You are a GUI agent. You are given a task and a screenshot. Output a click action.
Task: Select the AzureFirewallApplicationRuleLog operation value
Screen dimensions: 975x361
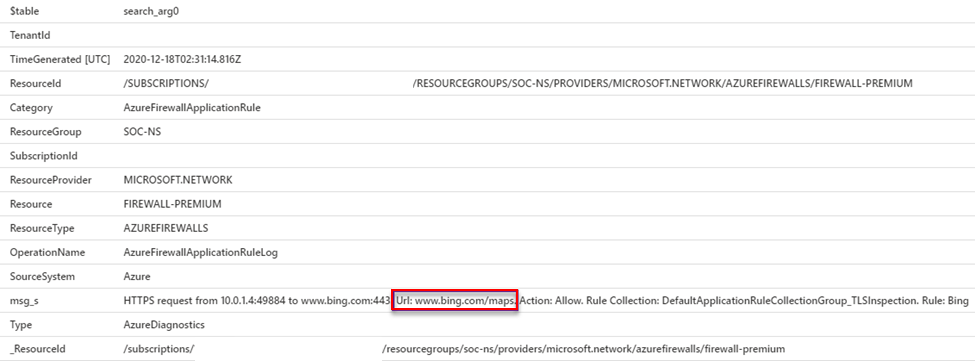pyautogui.click(x=201, y=252)
